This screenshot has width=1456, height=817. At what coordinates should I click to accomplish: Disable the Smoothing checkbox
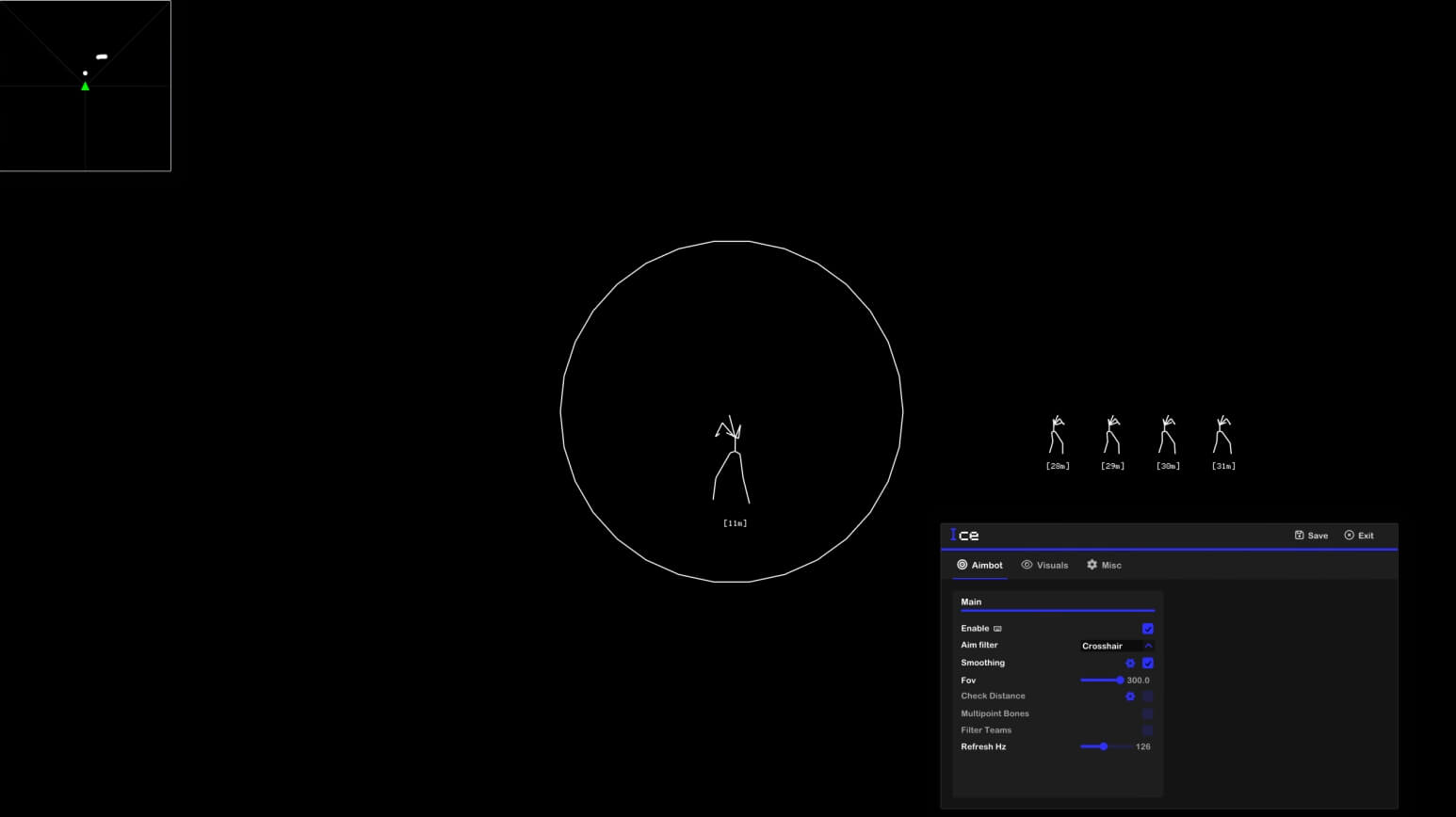tap(1147, 664)
